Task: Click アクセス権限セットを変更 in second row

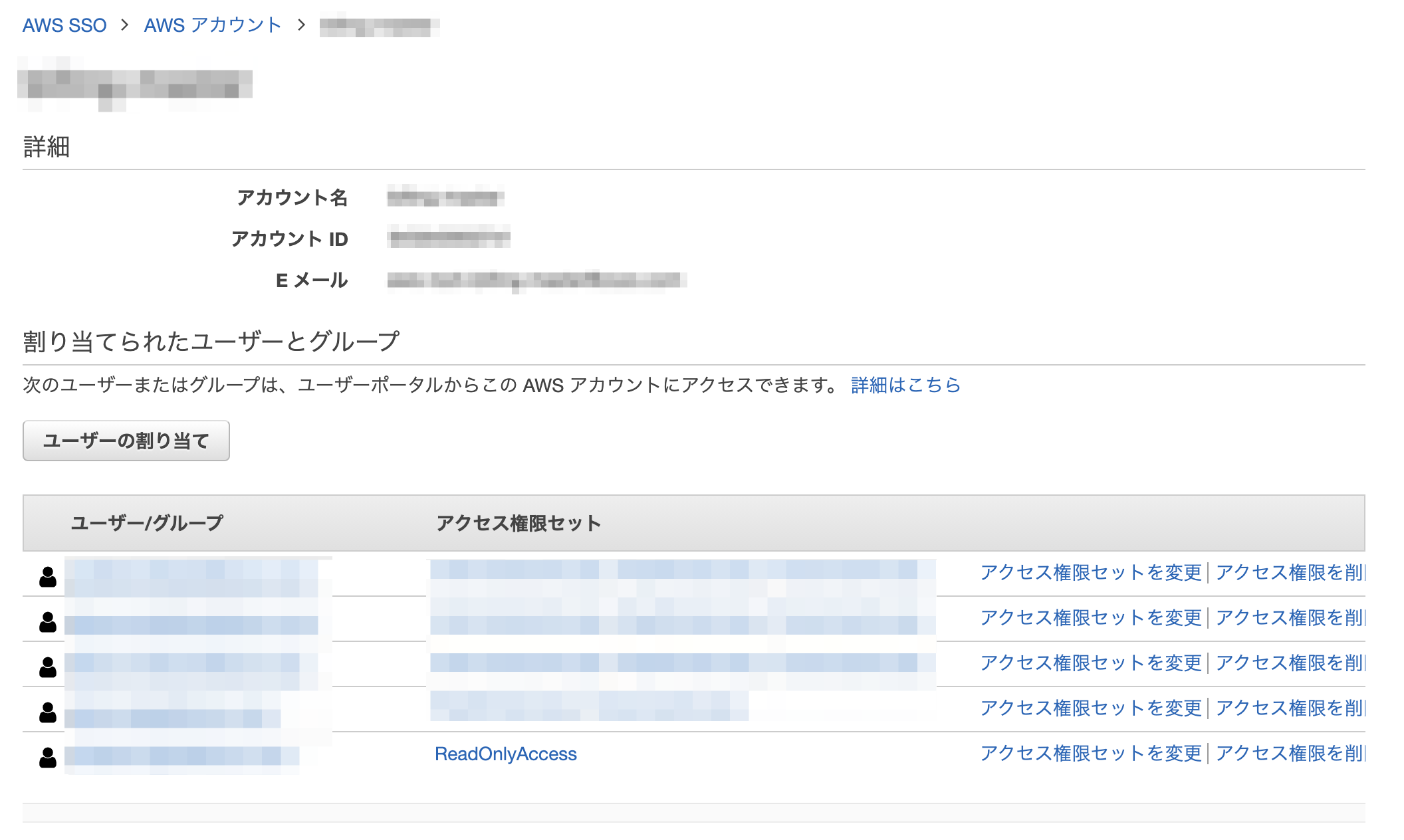Action: click(x=1091, y=617)
